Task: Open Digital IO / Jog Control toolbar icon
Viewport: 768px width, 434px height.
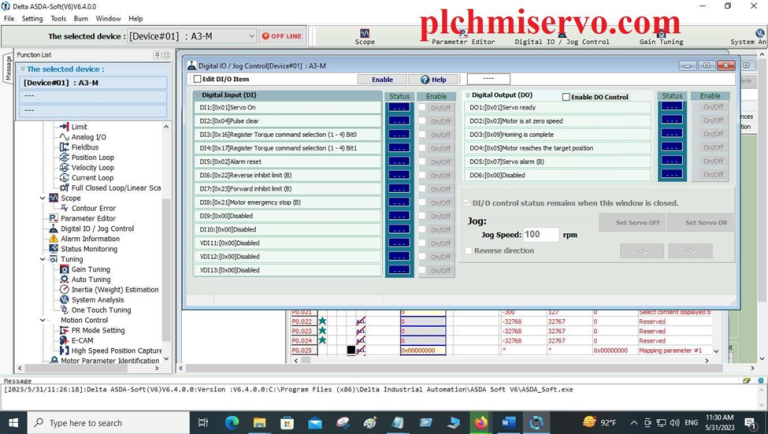Action: (x=562, y=34)
